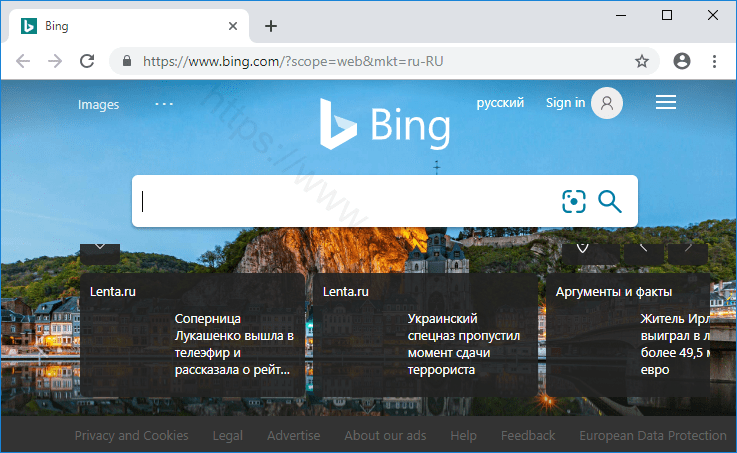The height and width of the screenshot is (453, 737).
Task: Switch language via русский link
Action: click(x=500, y=102)
